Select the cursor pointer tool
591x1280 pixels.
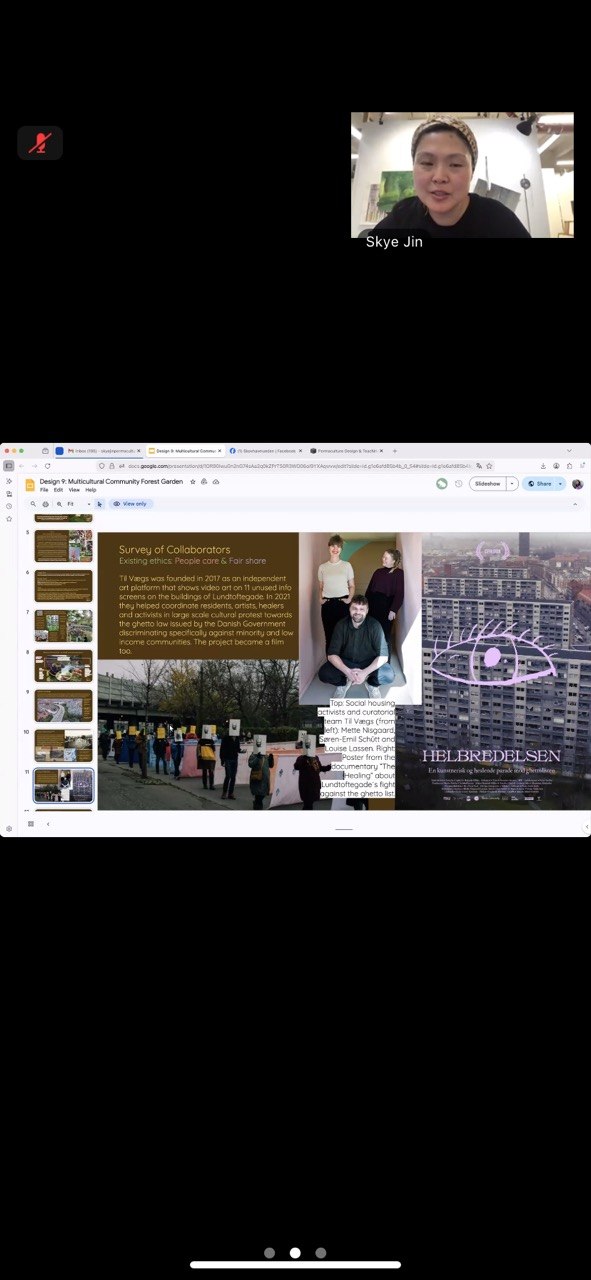(100, 504)
